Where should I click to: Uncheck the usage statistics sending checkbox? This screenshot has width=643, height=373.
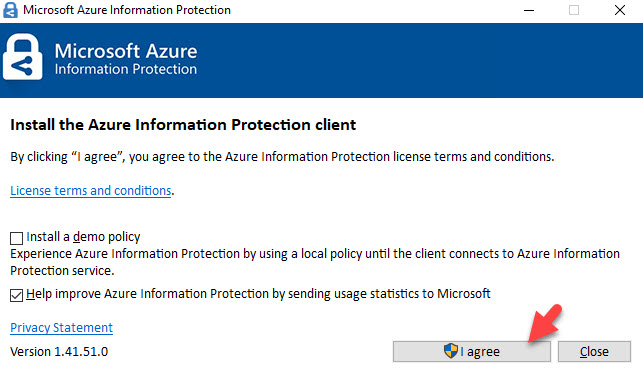tap(16, 295)
